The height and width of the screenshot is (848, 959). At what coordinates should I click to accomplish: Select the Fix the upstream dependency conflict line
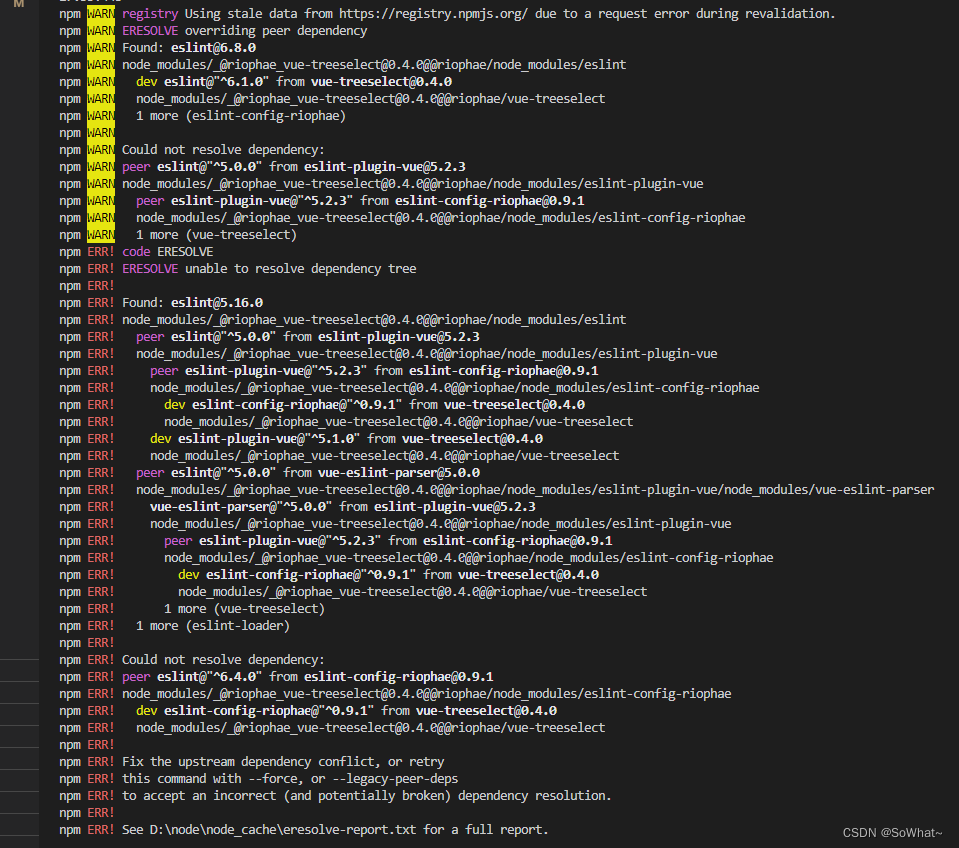[x=280, y=761]
